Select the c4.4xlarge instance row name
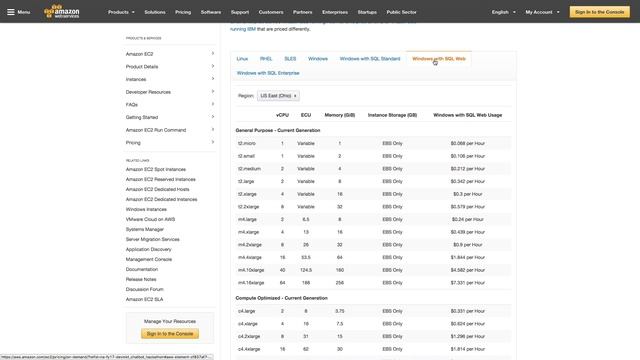The height and width of the screenshot is (360, 640). point(249,349)
